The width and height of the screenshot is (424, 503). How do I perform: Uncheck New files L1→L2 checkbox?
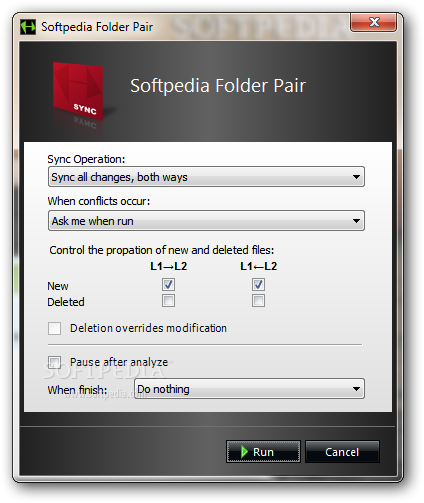point(168,285)
